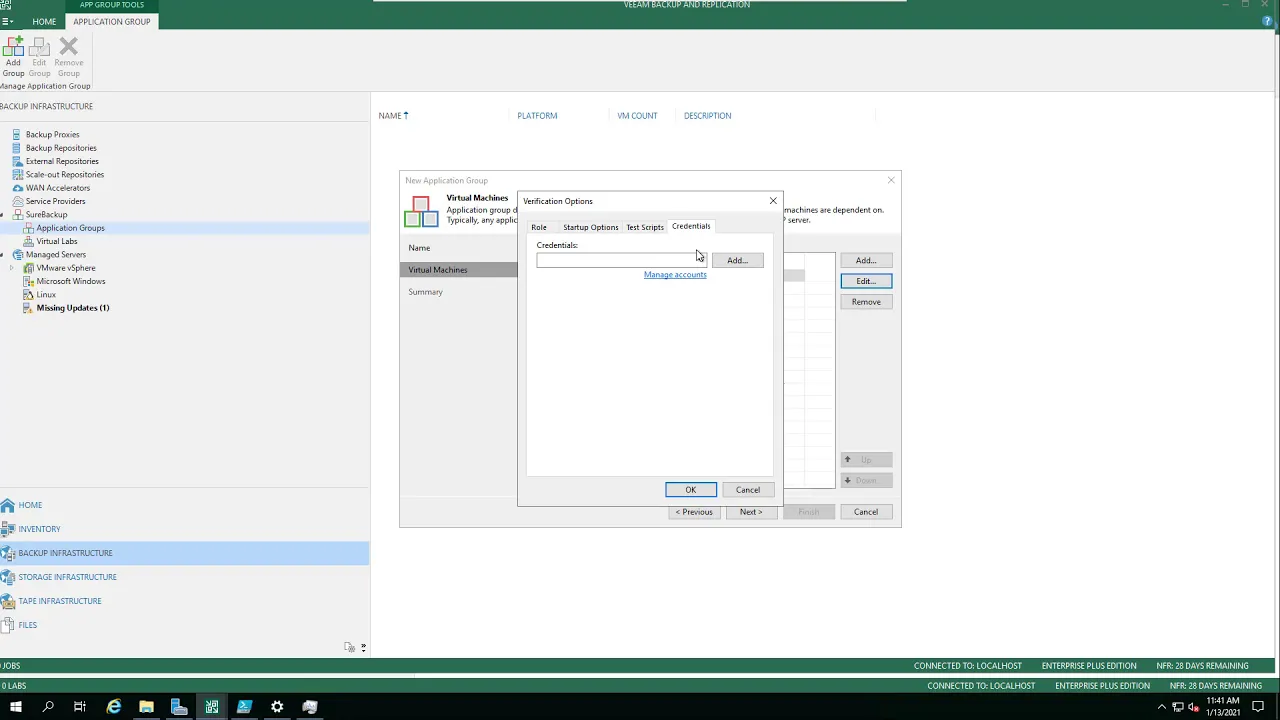This screenshot has width=1280, height=720.
Task: Collapse the Managed Servers tree node
Action: pos(3,254)
